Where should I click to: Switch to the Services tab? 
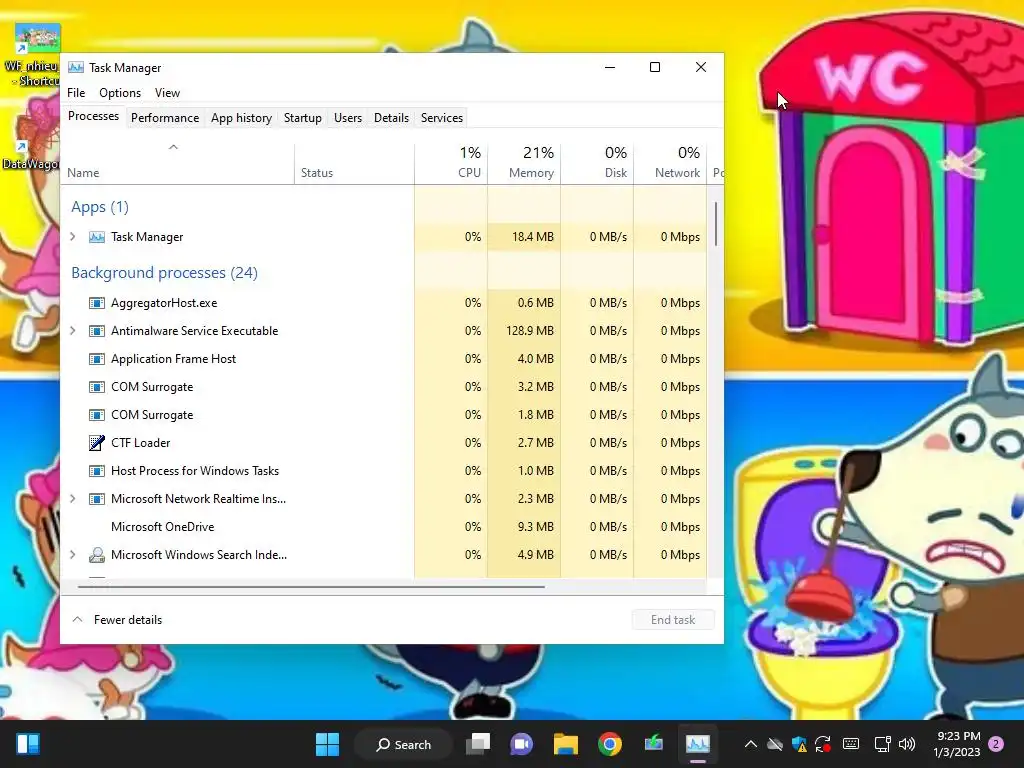(x=441, y=118)
